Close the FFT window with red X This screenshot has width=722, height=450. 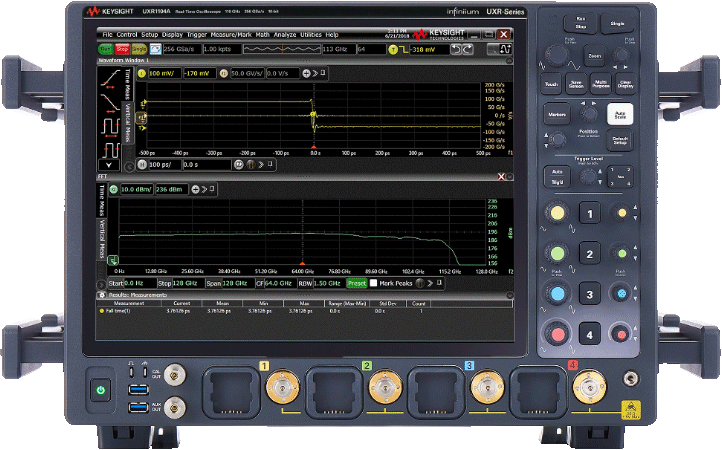pyautogui.click(x=501, y=176)
